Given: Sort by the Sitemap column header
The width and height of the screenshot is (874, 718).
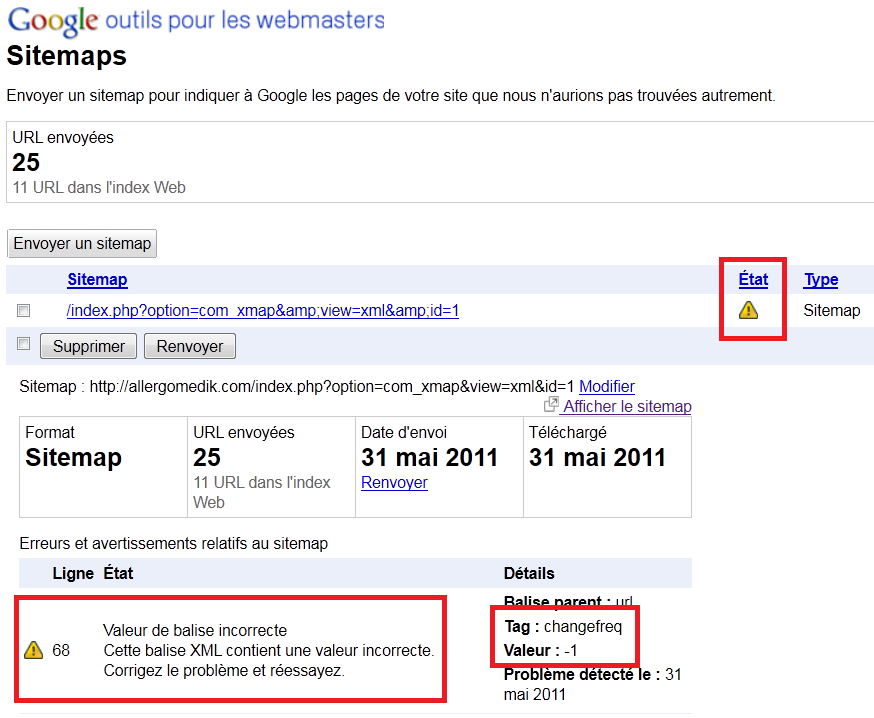Looking at the screenshot, I should coord(98,279).
